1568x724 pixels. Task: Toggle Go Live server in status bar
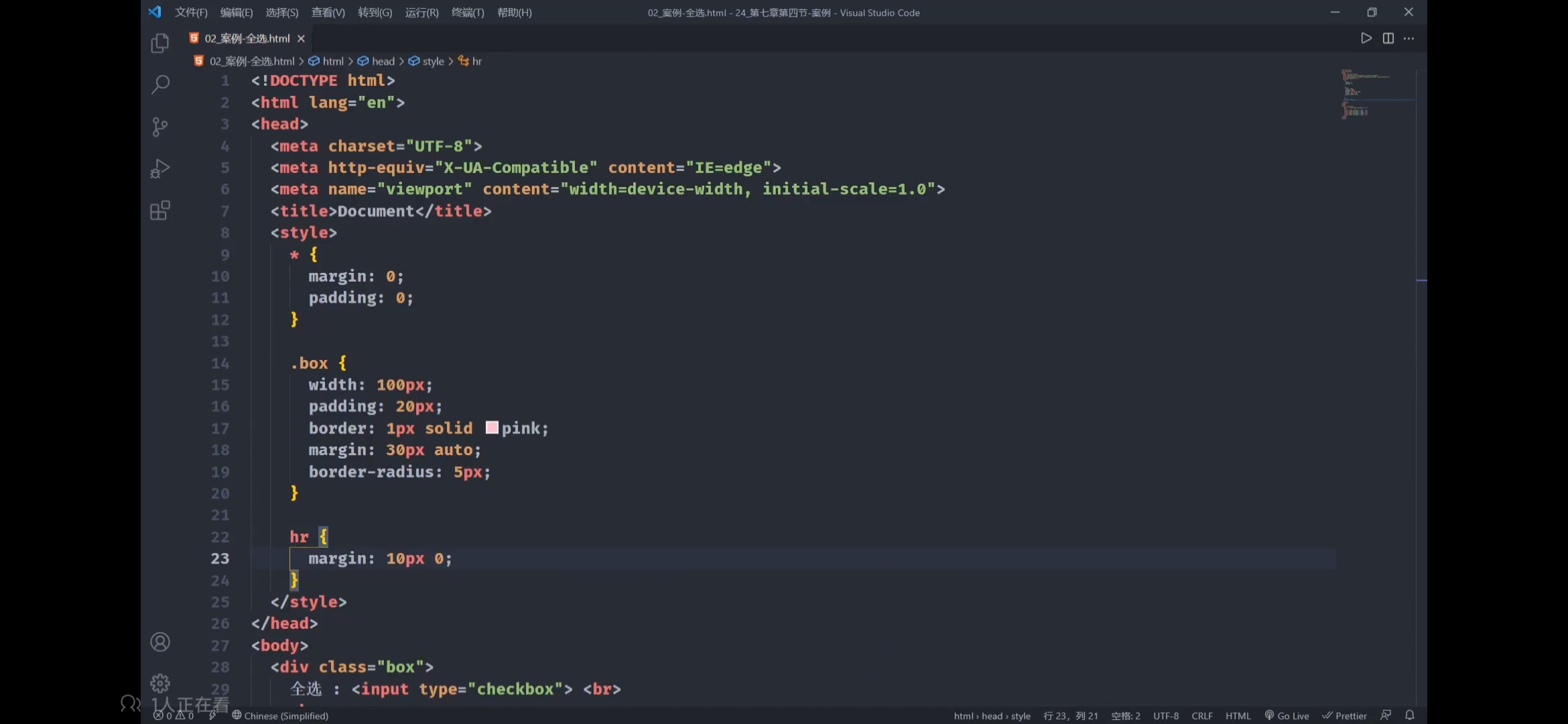[x=1287, y=715]
